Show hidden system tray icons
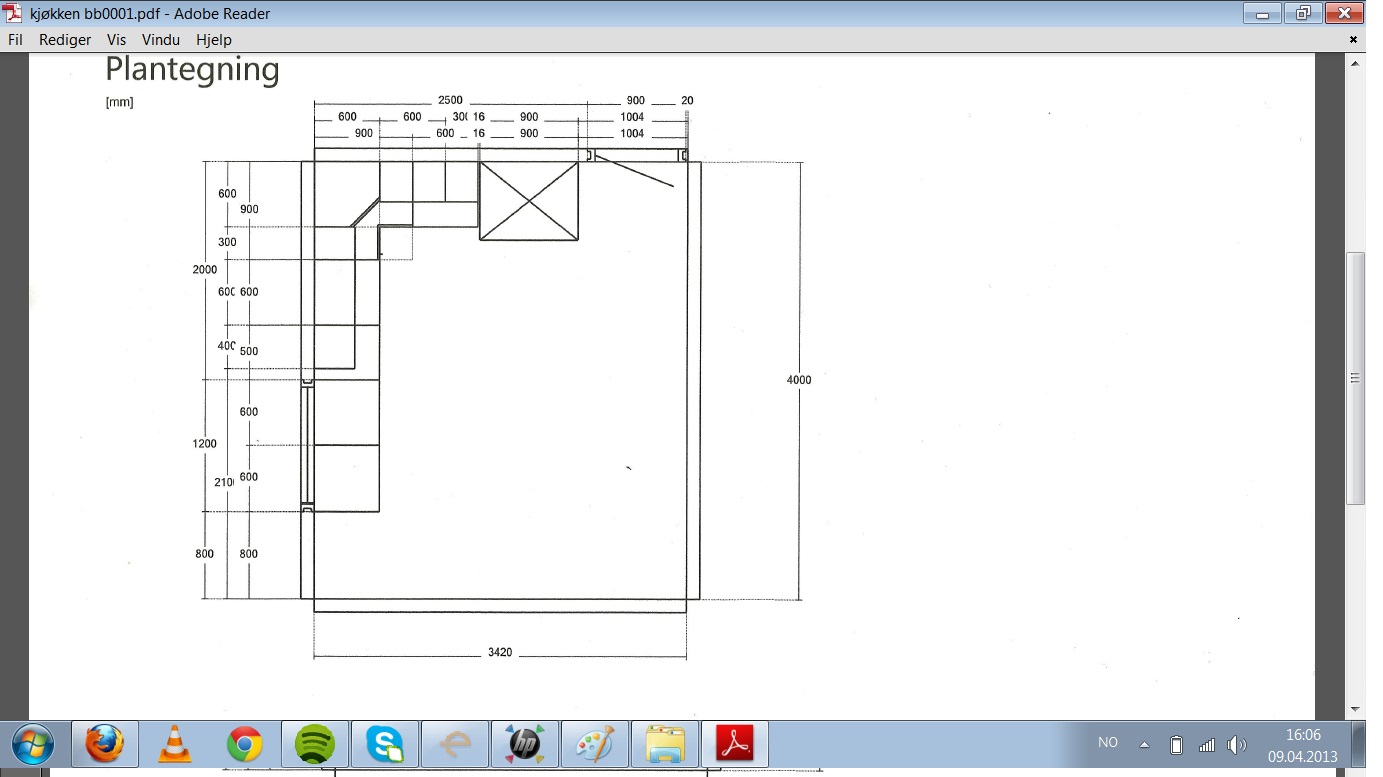This screenshot has height=777, width=1383. 1145,745
